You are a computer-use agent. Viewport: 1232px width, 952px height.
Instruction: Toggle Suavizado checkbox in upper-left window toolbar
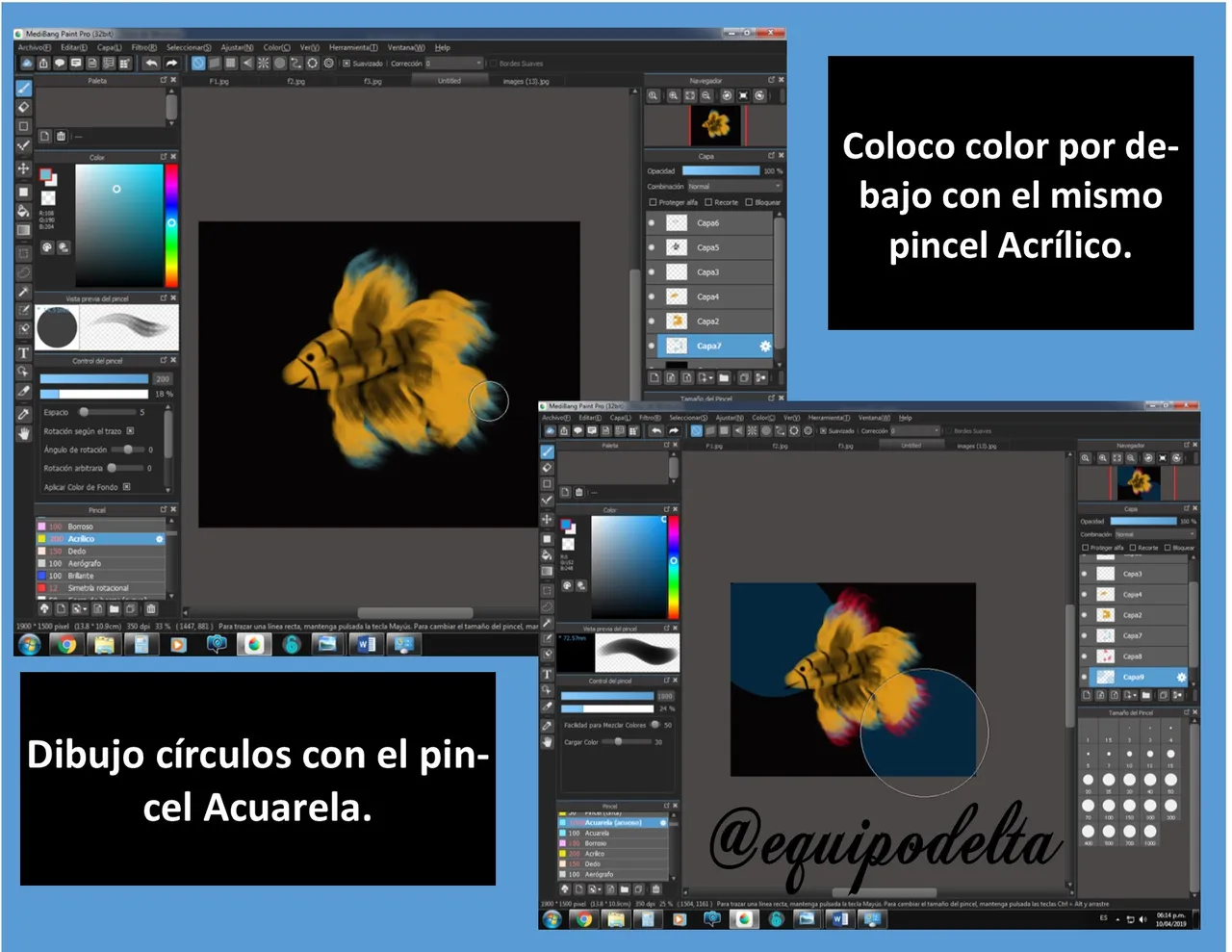click(x=346, y=64)
